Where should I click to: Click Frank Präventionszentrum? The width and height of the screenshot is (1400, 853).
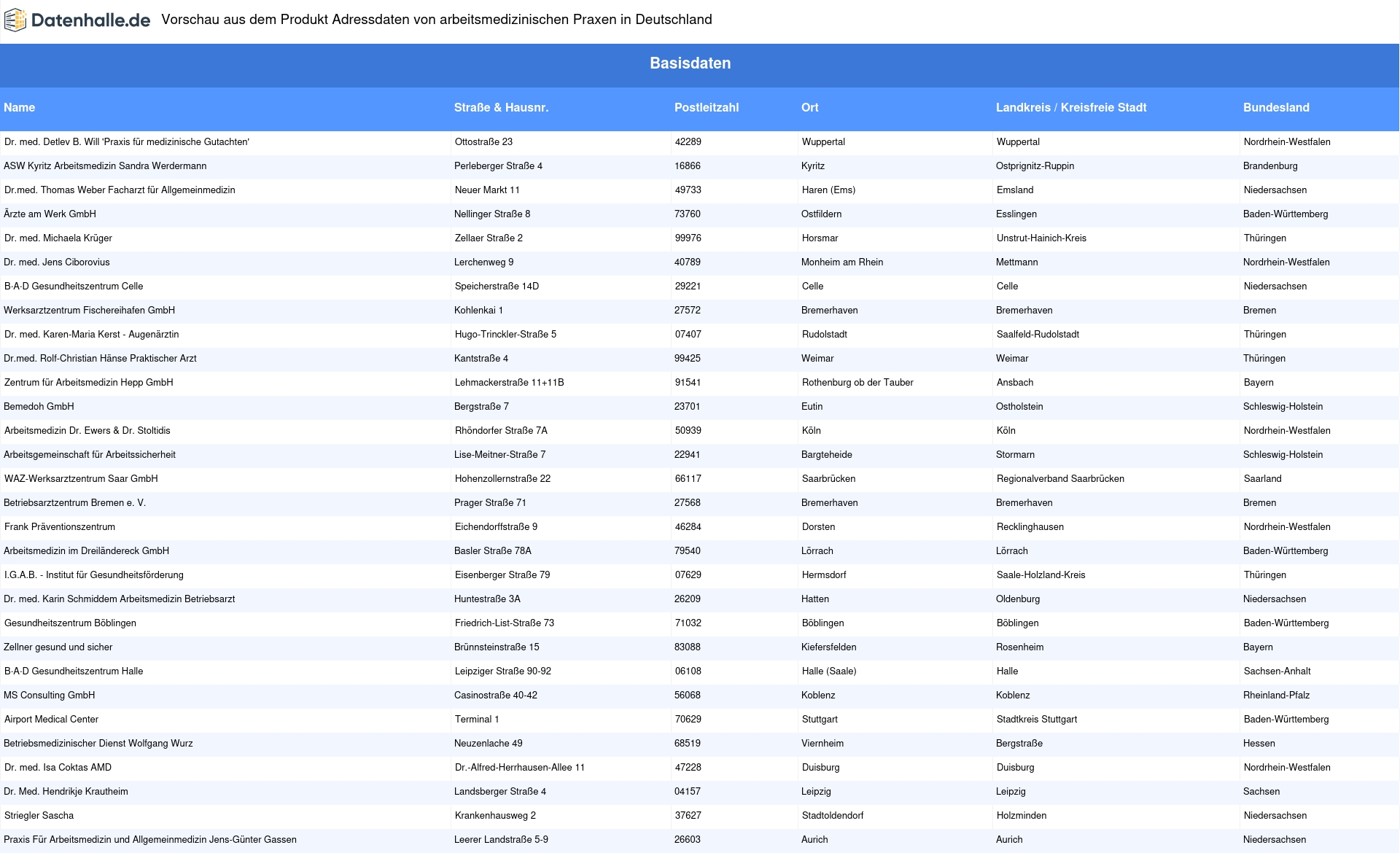[60, 527]
